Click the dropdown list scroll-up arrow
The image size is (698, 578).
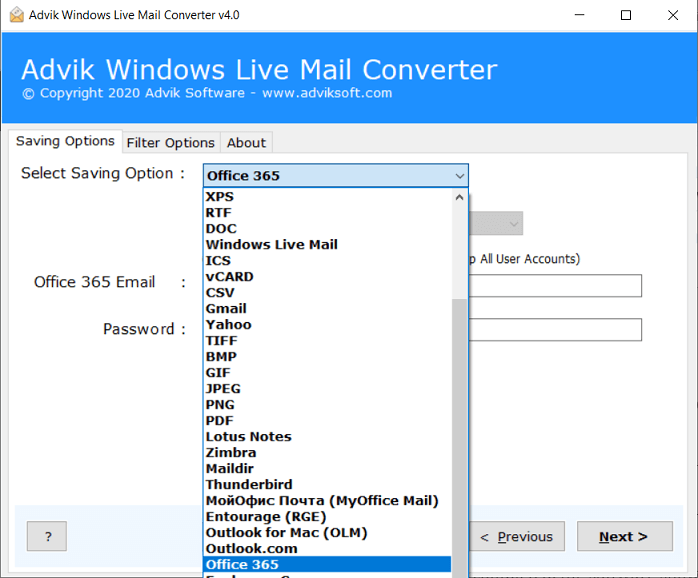[459, 197]
